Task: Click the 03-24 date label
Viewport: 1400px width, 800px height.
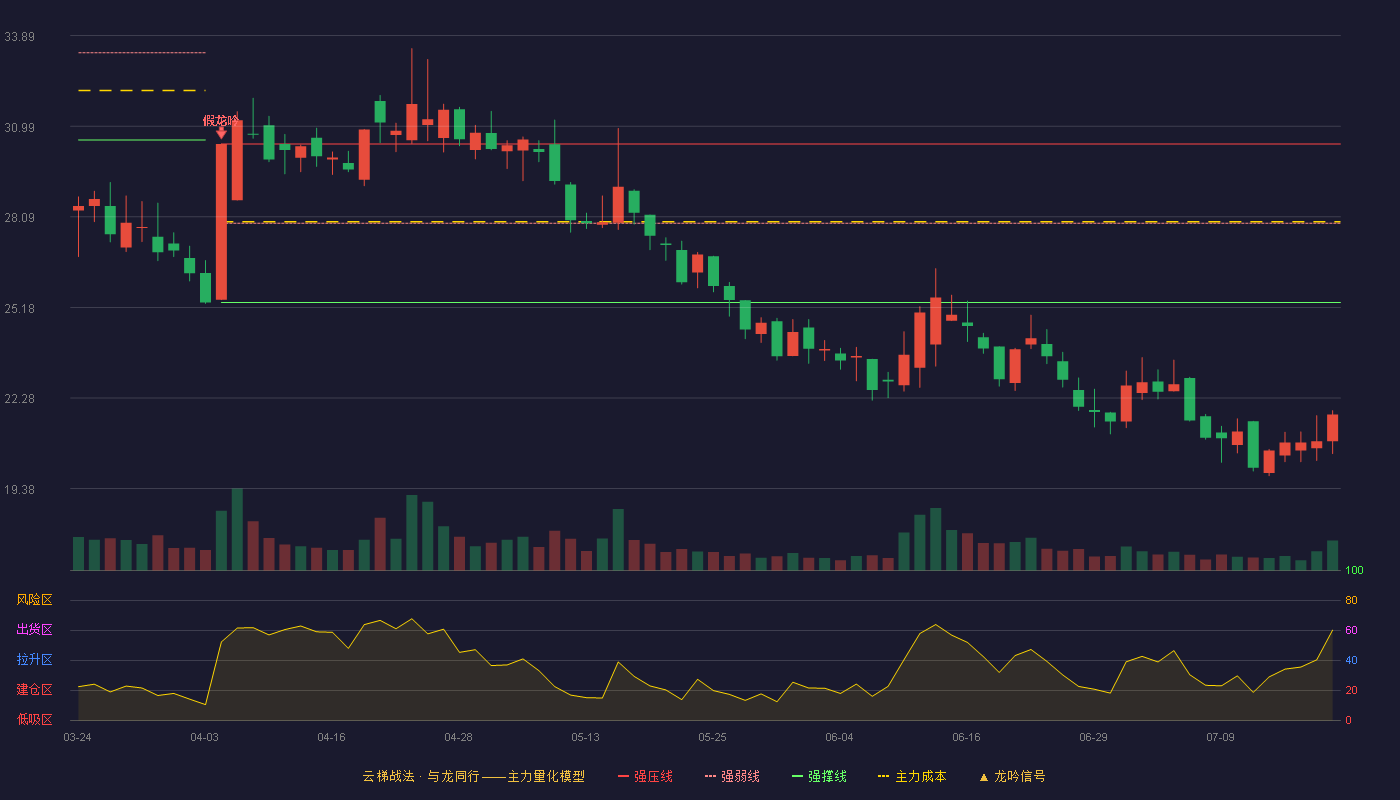Action: pos(77,737)
